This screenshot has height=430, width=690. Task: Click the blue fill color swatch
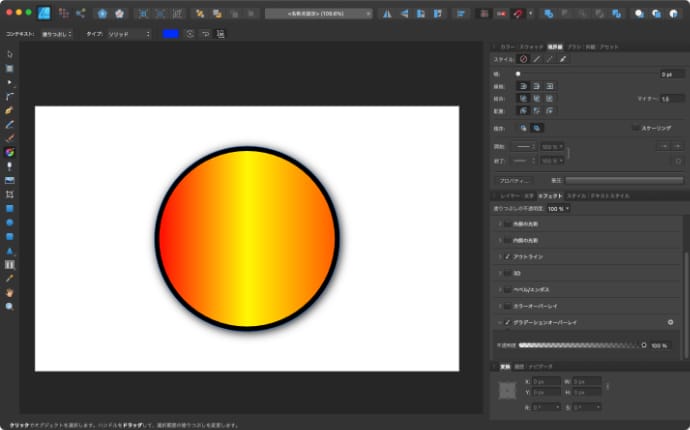pos(170,34)
